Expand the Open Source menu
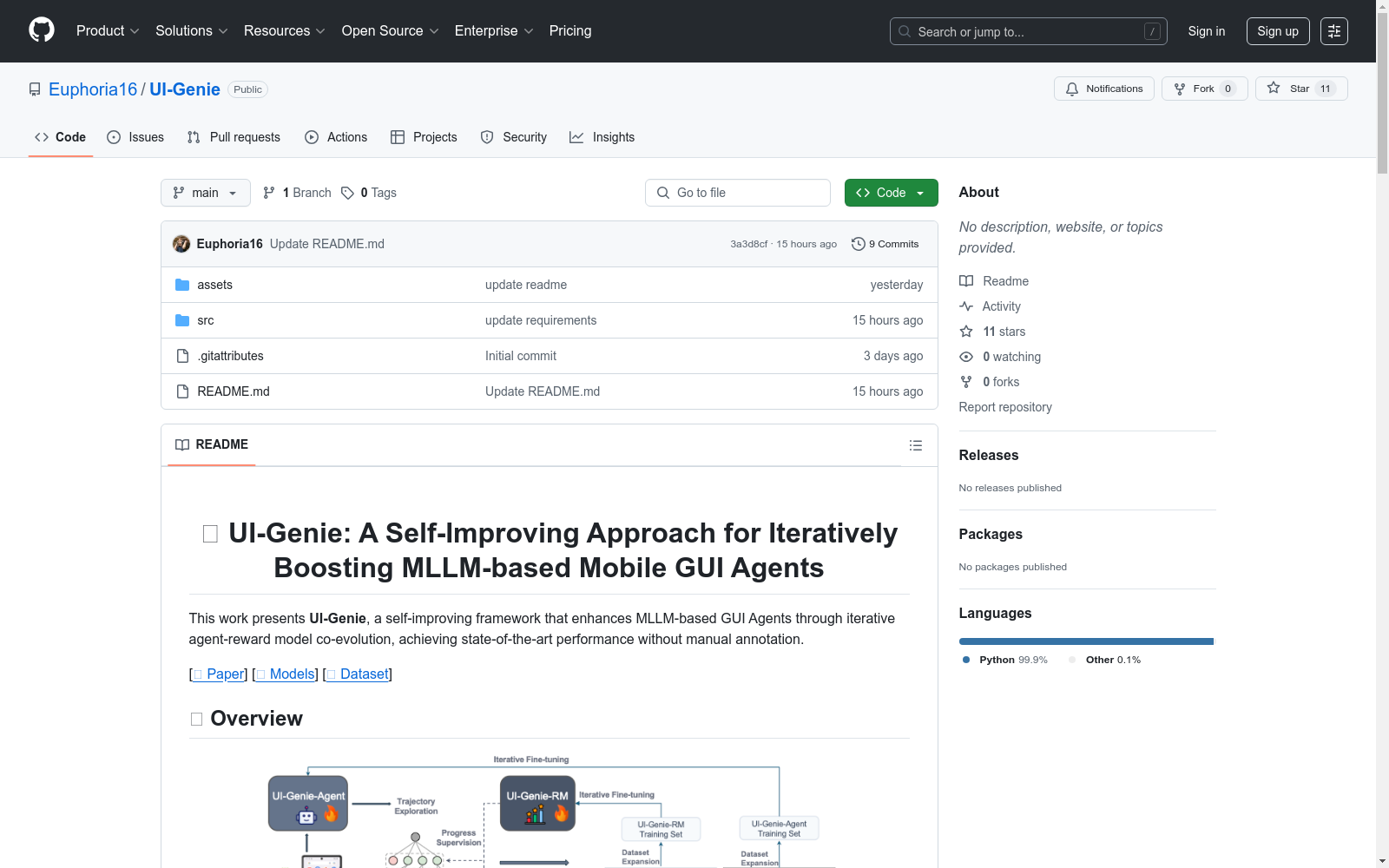Viewport: 1389px width, 868px height. [390, 31]
